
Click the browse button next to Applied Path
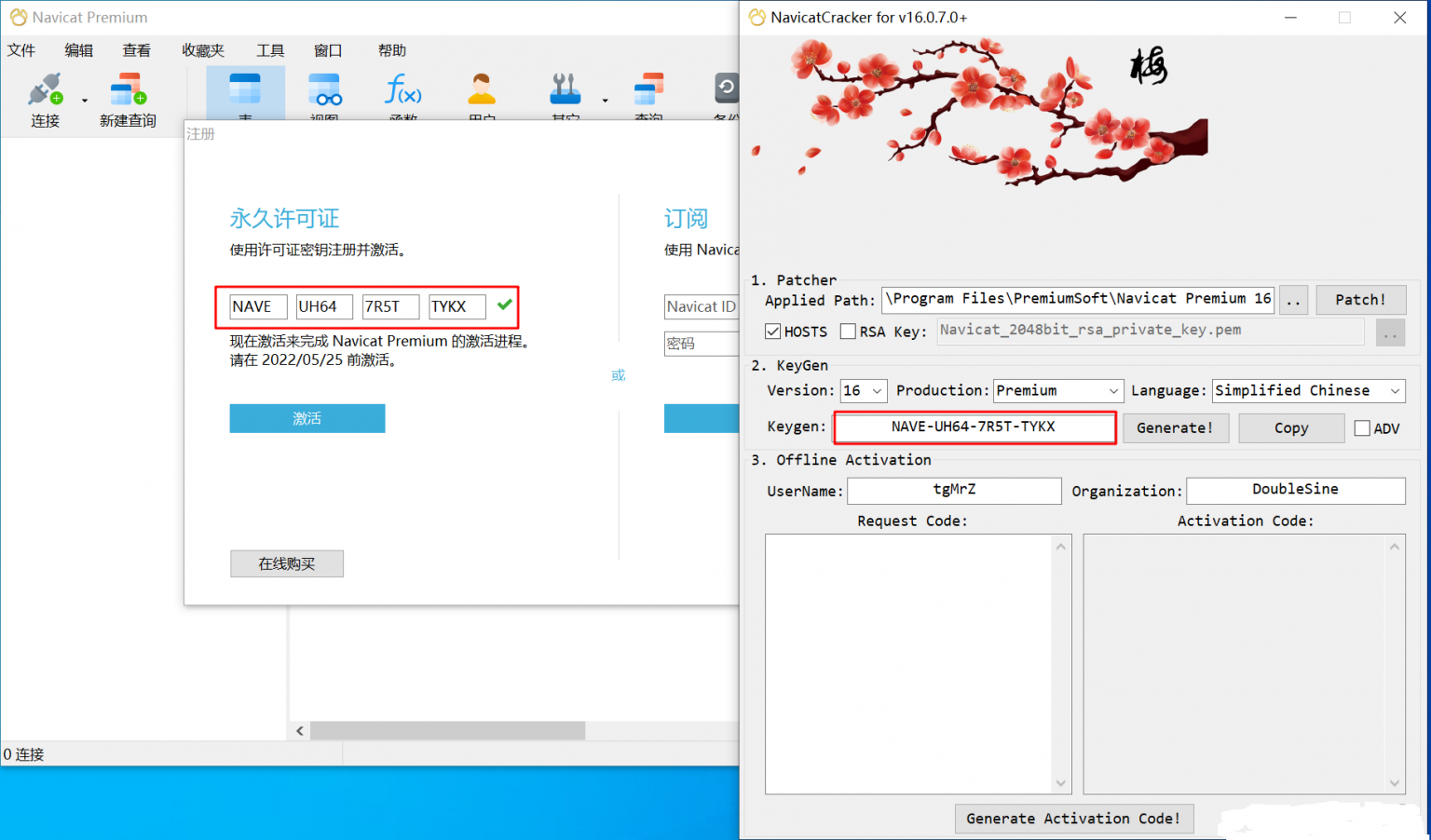(1294, 300)
